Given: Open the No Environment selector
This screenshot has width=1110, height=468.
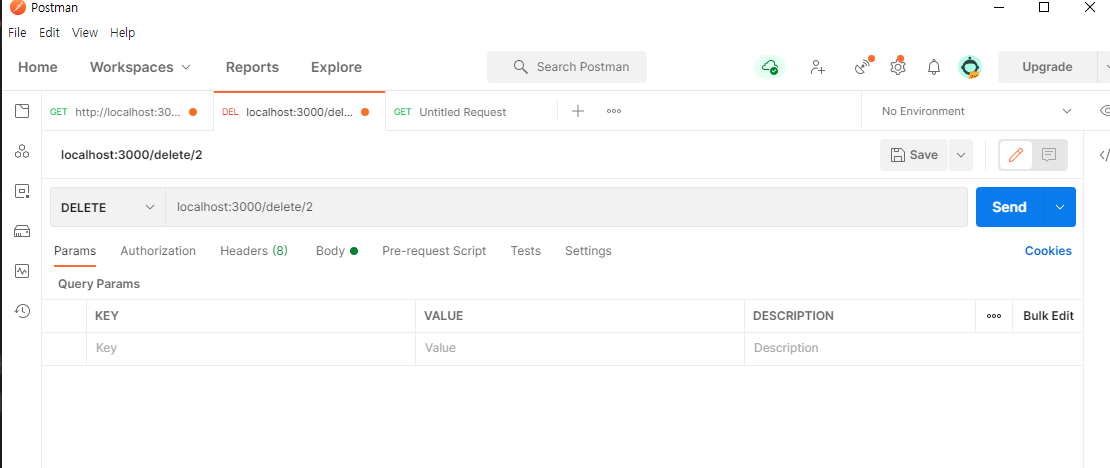Looking at the screenshot, I should click(976, 111).
